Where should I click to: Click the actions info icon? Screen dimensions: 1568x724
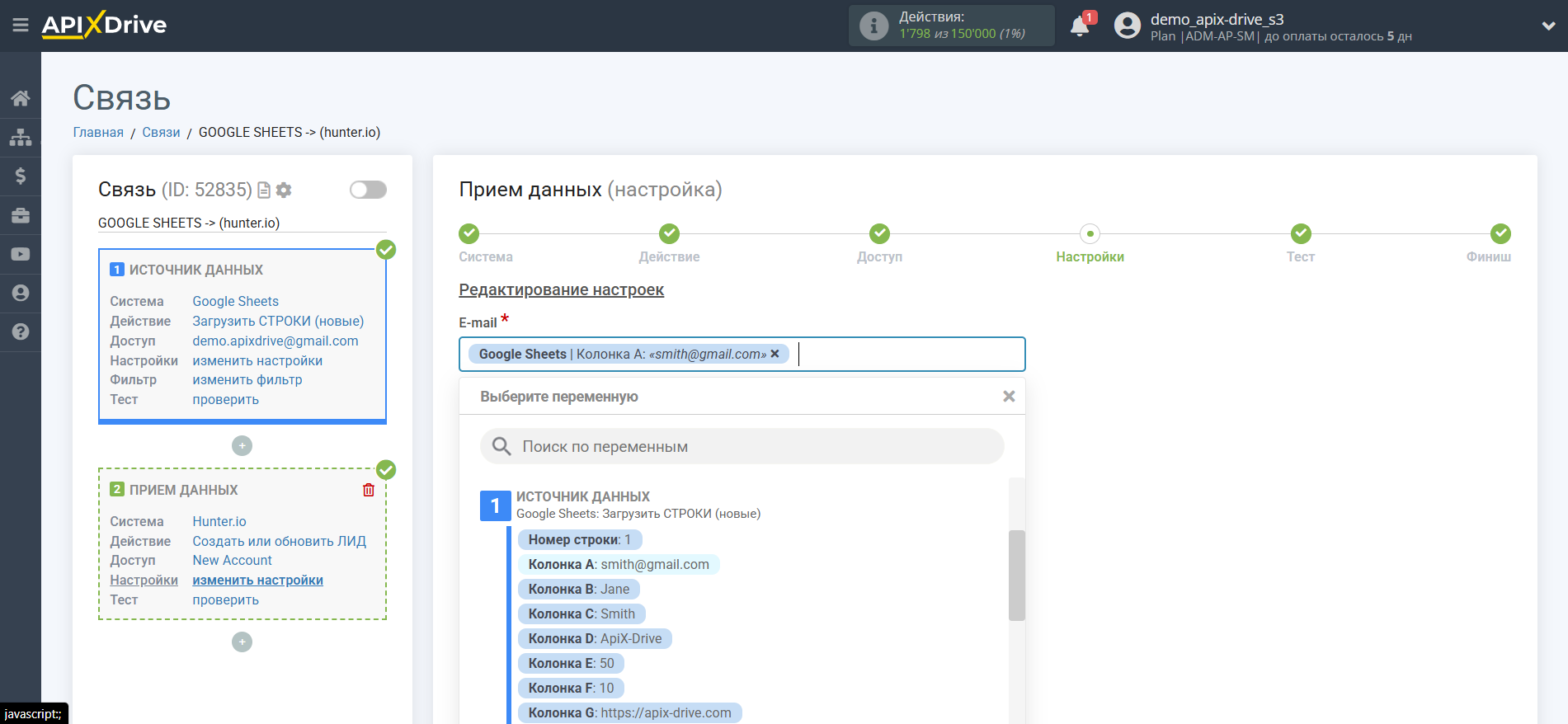(873, 26)
